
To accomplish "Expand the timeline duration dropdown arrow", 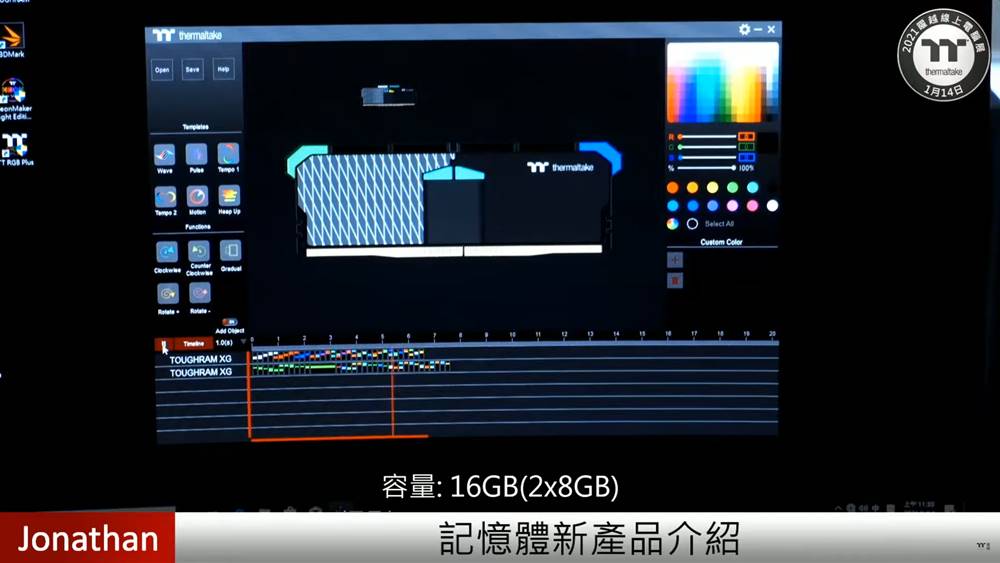I will click(x=242, y=343).
